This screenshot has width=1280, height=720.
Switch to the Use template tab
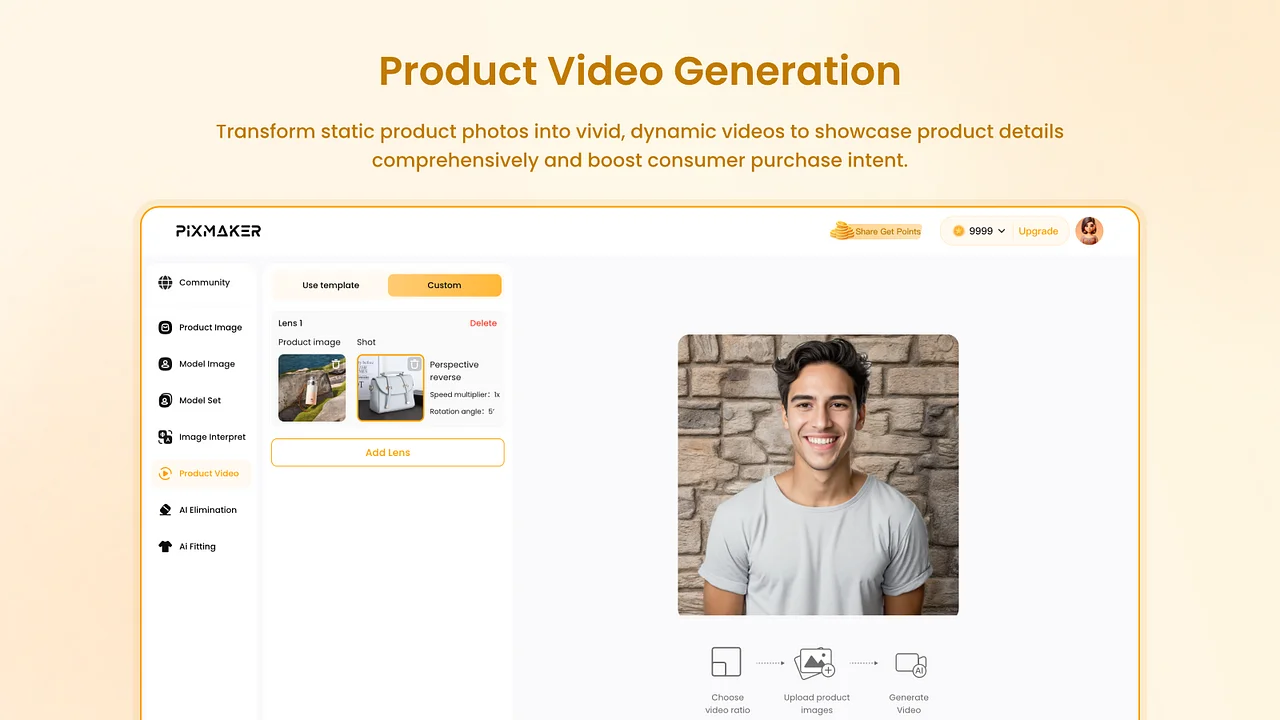330,285
